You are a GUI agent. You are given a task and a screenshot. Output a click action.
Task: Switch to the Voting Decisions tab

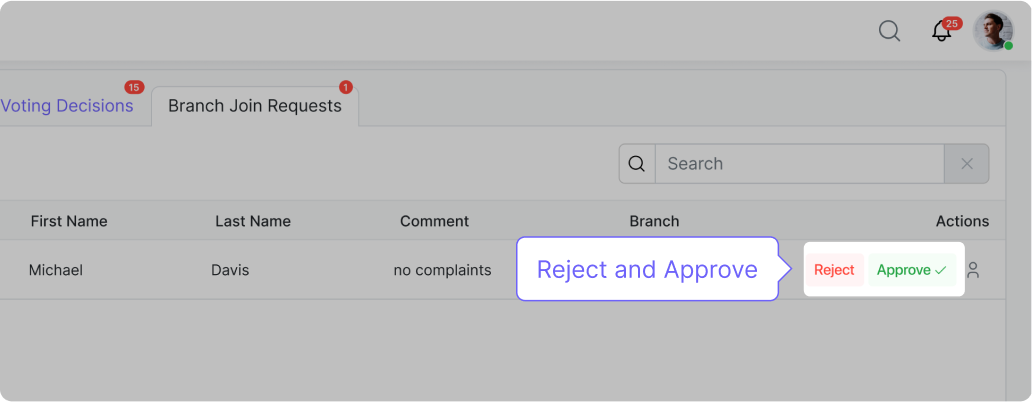[x=67, y=106]
